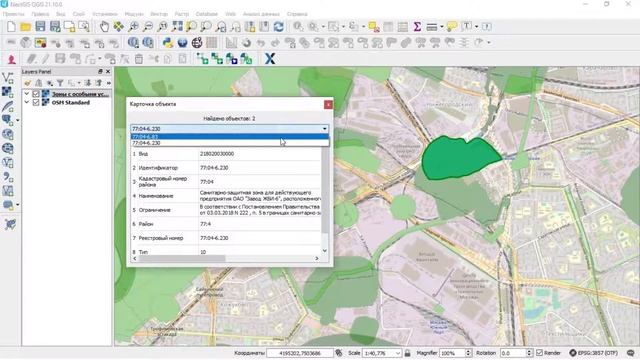Activate the Zoom In magnifier tool
The width and height of the screenshot is (640, 360).
click(x=133, y=27)
